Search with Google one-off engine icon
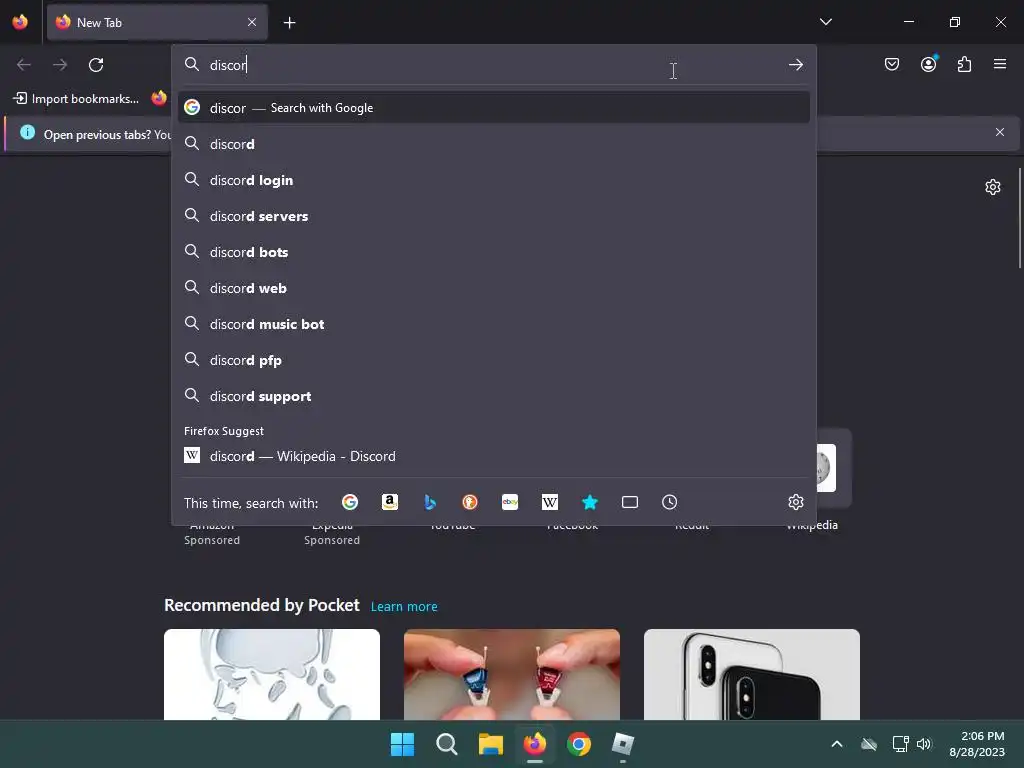Image resolution: width=1024 pixels, height=768 pixels. (350, 502)
